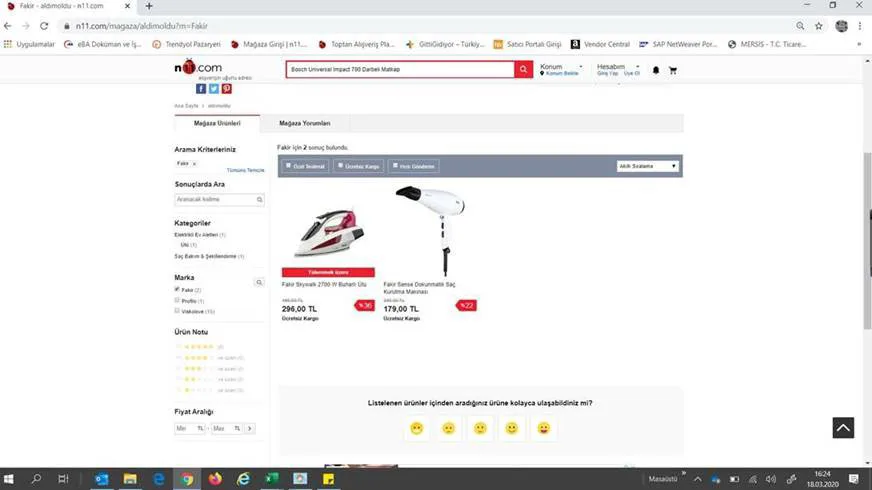Screen dimensions: 872x490
Task: Open Windows Start menu
Action: (8, 479)
